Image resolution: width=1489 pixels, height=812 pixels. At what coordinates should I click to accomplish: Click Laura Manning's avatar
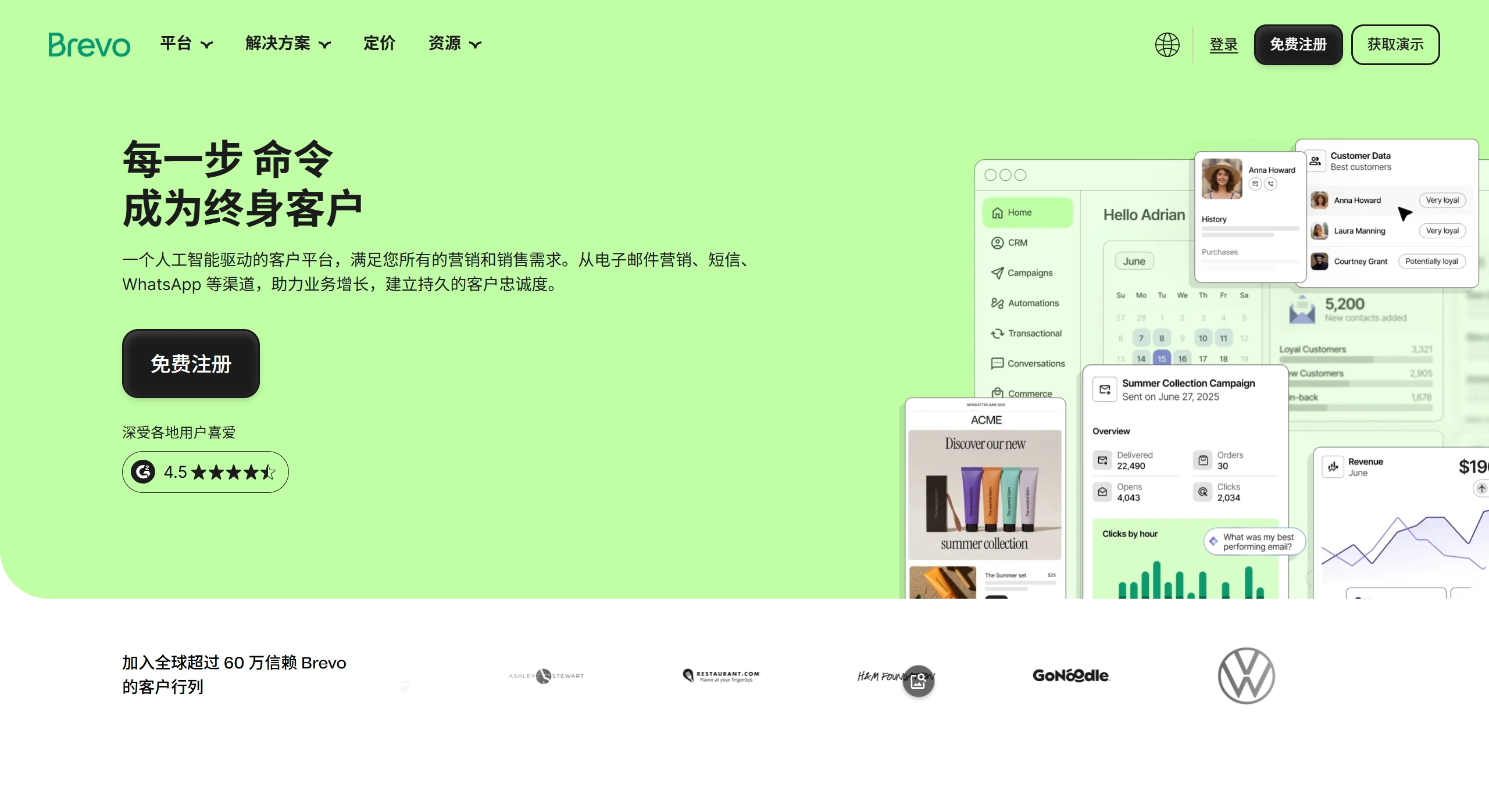click(1319, 231)
